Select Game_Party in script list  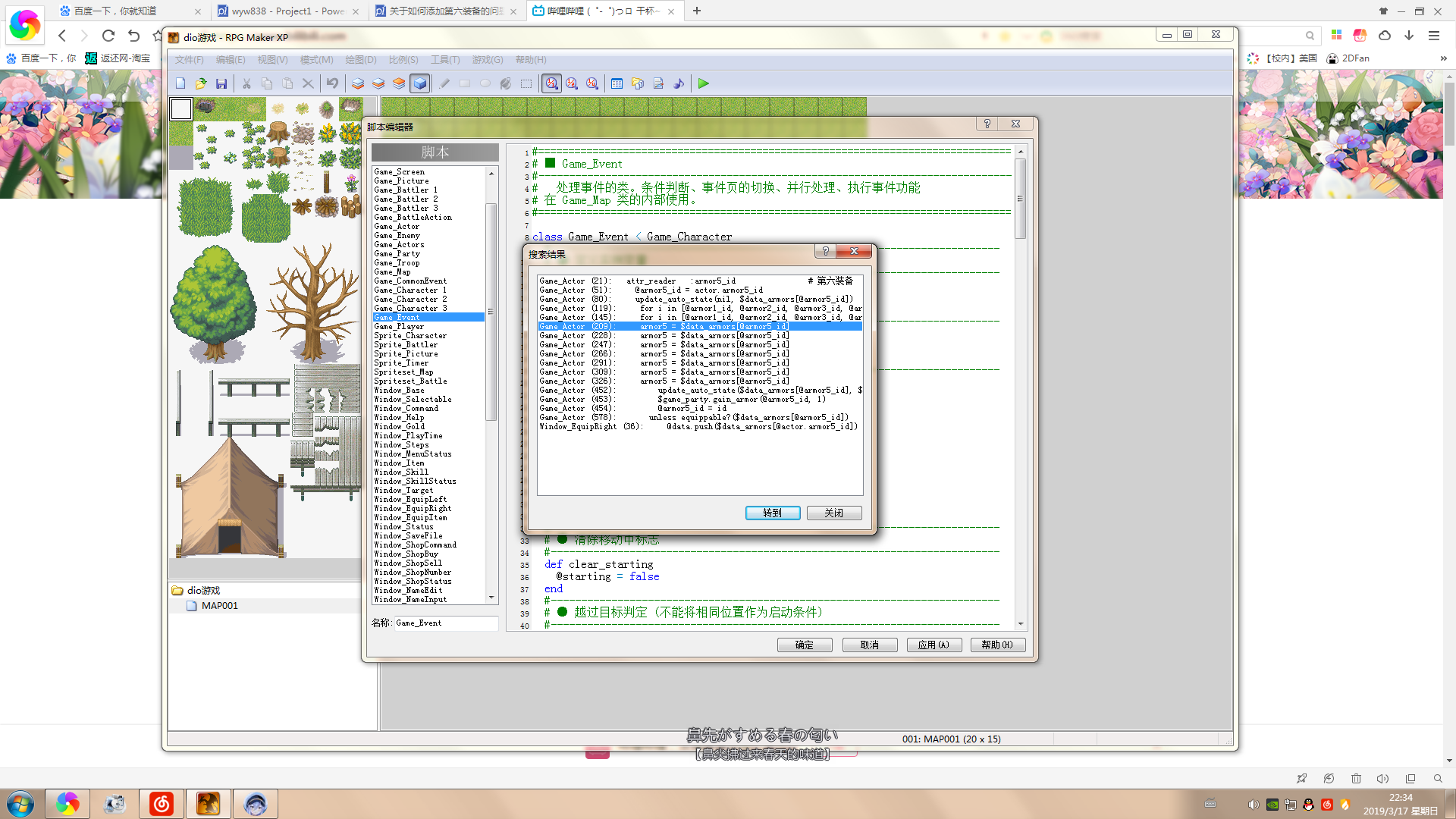(x=428, y=254)
